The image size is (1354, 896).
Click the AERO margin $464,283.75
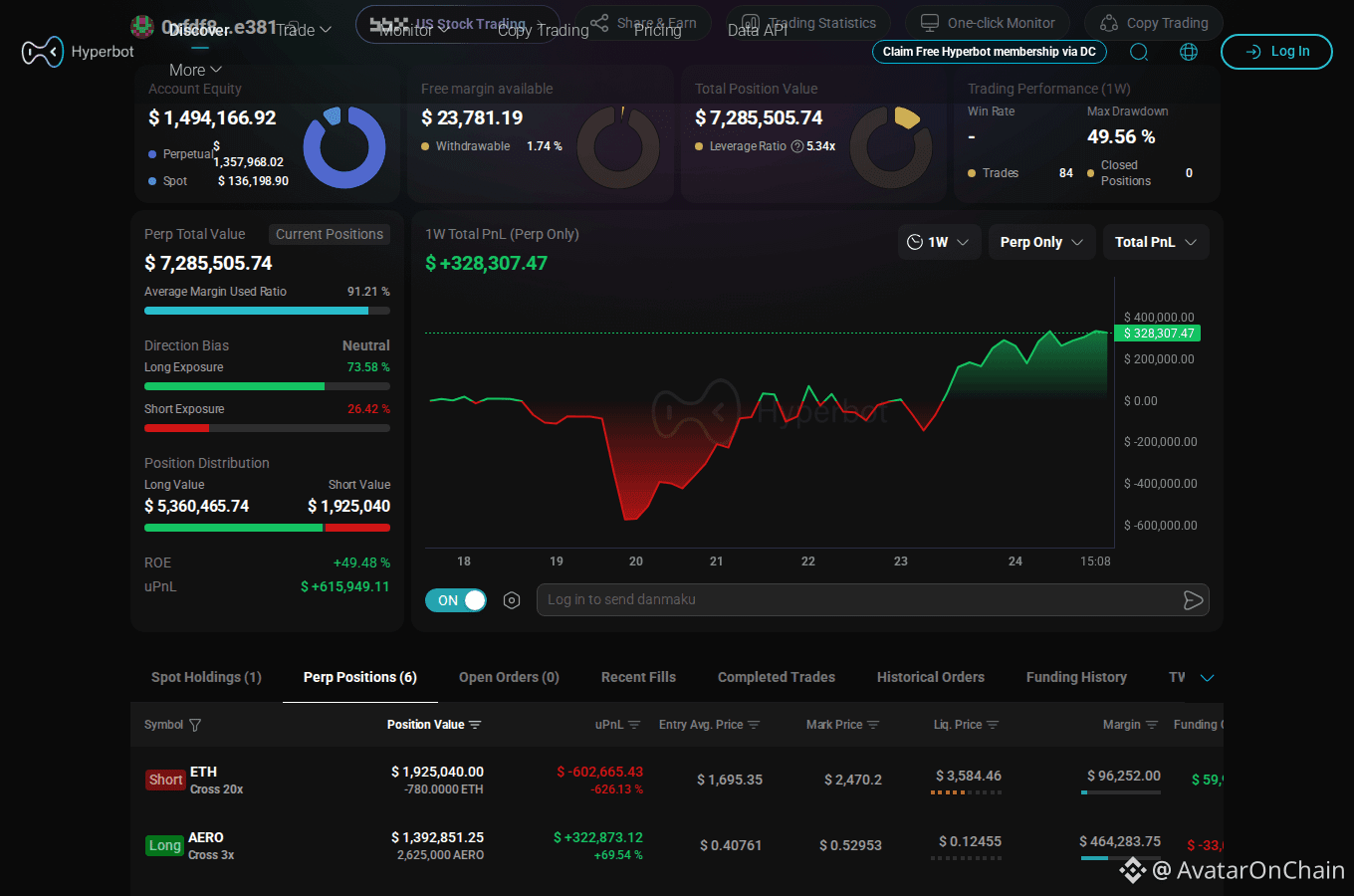pos(1120,841)
